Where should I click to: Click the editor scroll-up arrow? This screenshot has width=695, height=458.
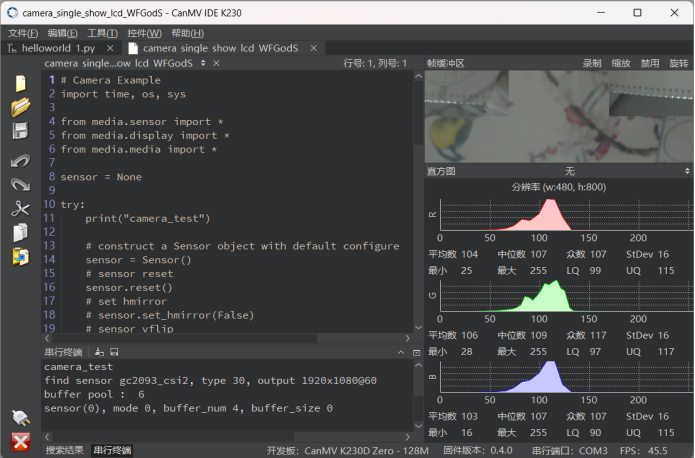pyautogui.click(x=418, y=76)
